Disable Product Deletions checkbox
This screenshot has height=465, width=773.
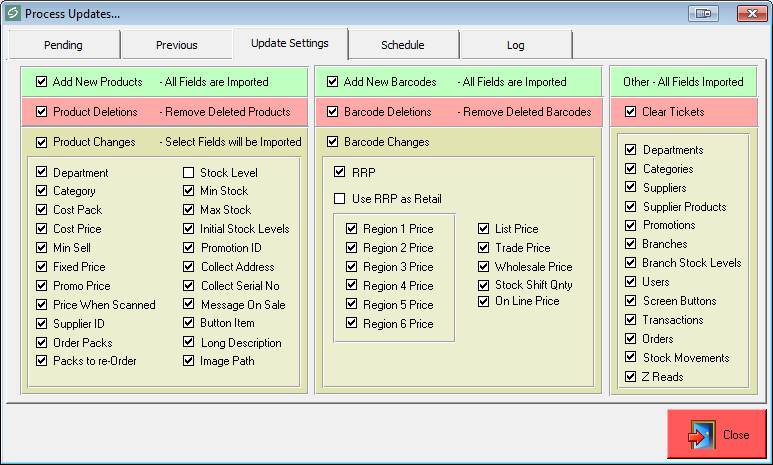42,112
